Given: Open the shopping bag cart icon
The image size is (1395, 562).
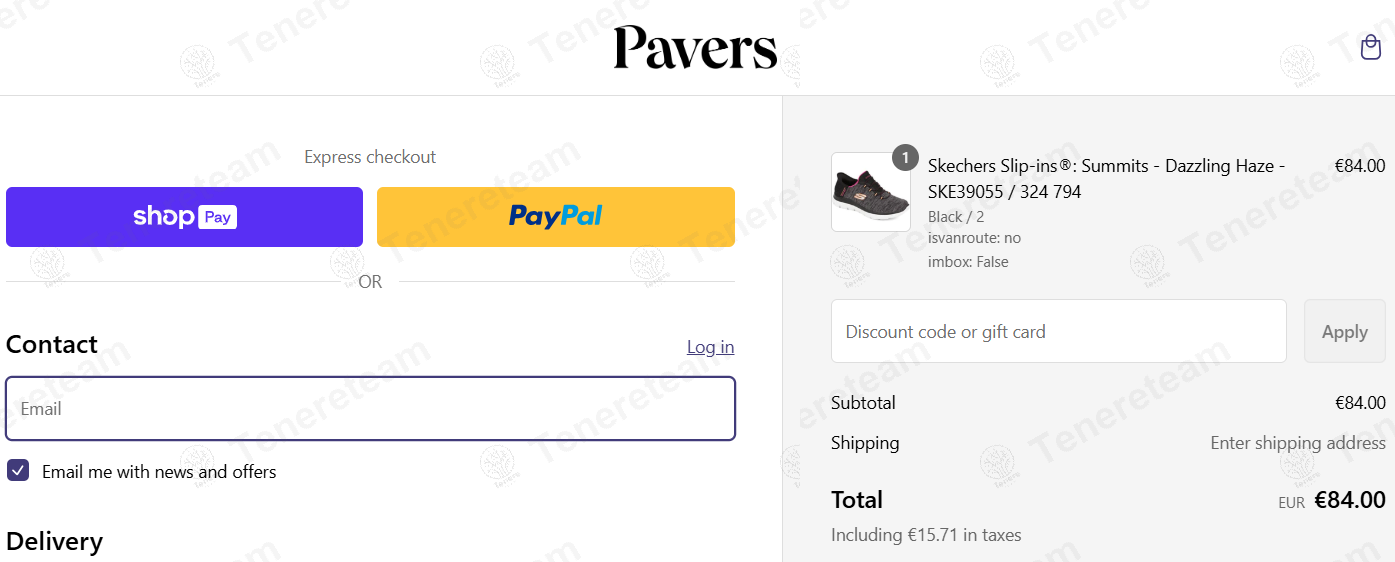Looking at the screenshot, I should click(1370, 47).
